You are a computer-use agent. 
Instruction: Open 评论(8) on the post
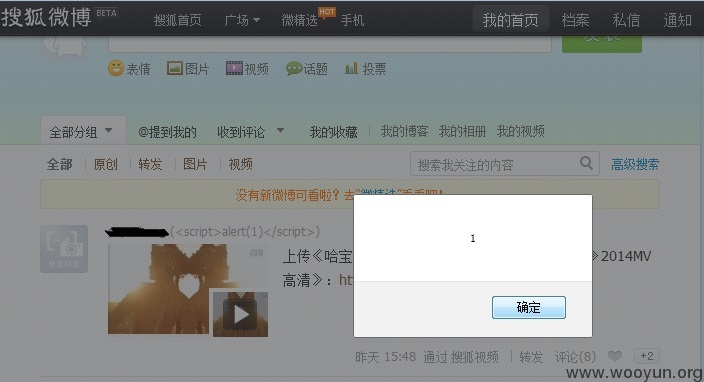click(575, 357)
